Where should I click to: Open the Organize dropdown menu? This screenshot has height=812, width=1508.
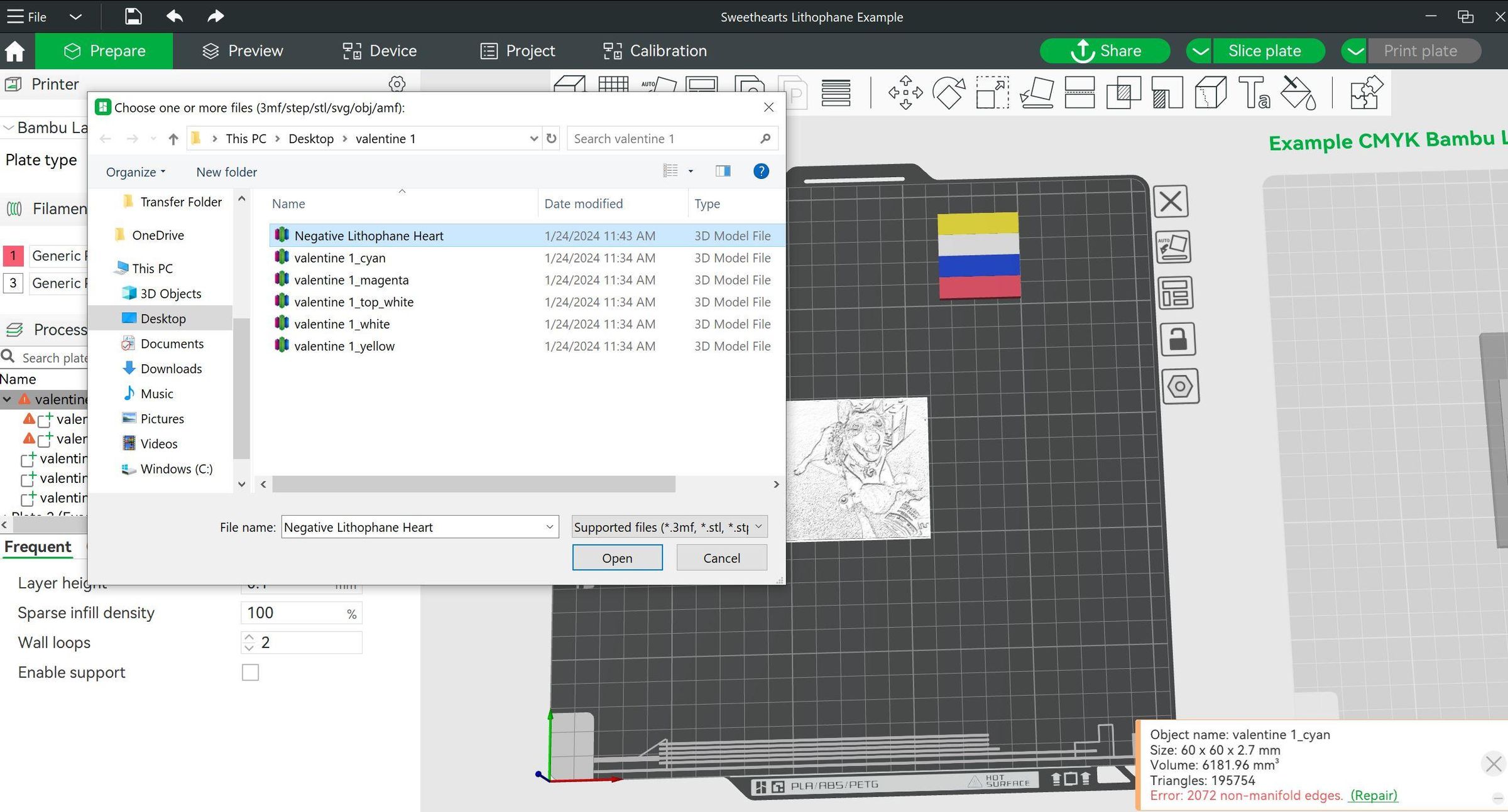pyautogui.click(x=135, y=172)
